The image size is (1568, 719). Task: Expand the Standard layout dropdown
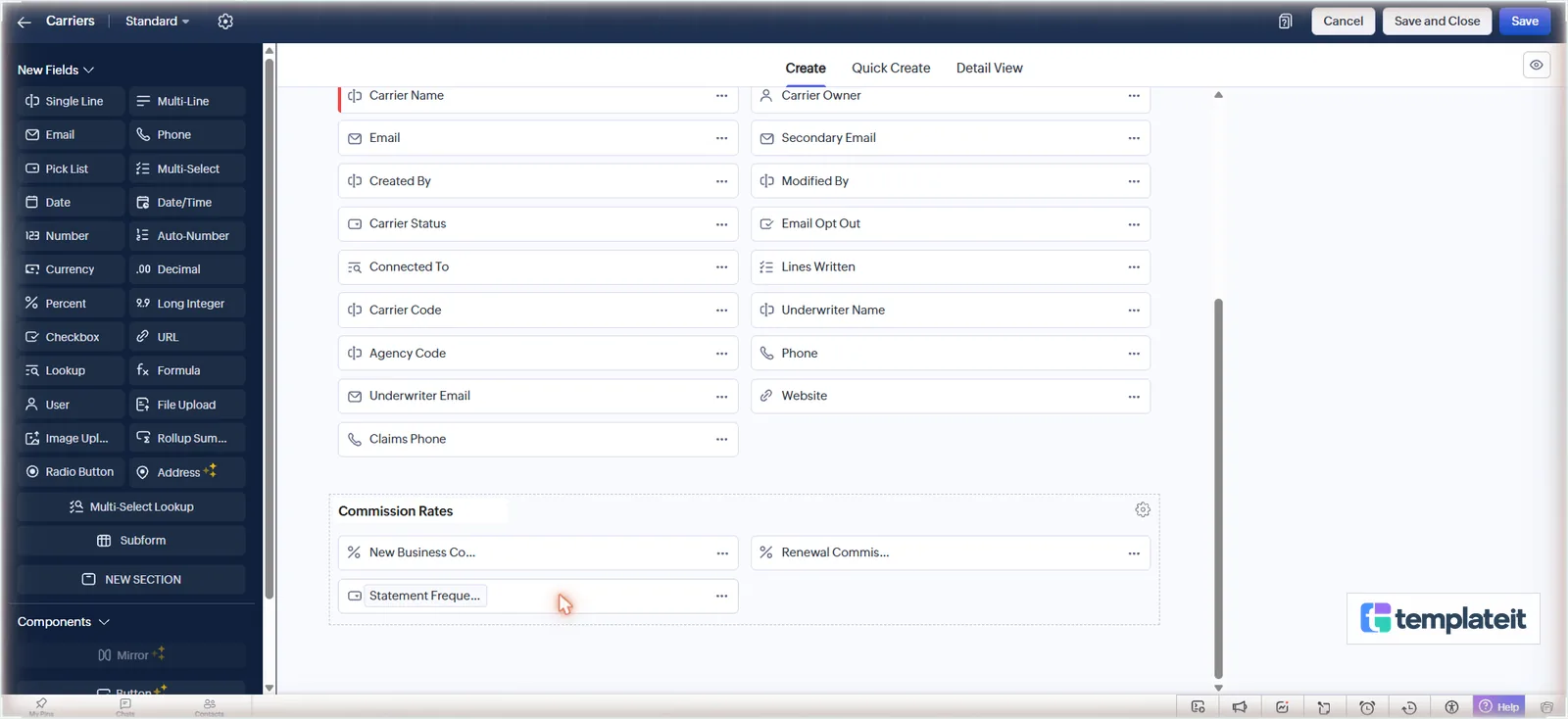[157, 22]
